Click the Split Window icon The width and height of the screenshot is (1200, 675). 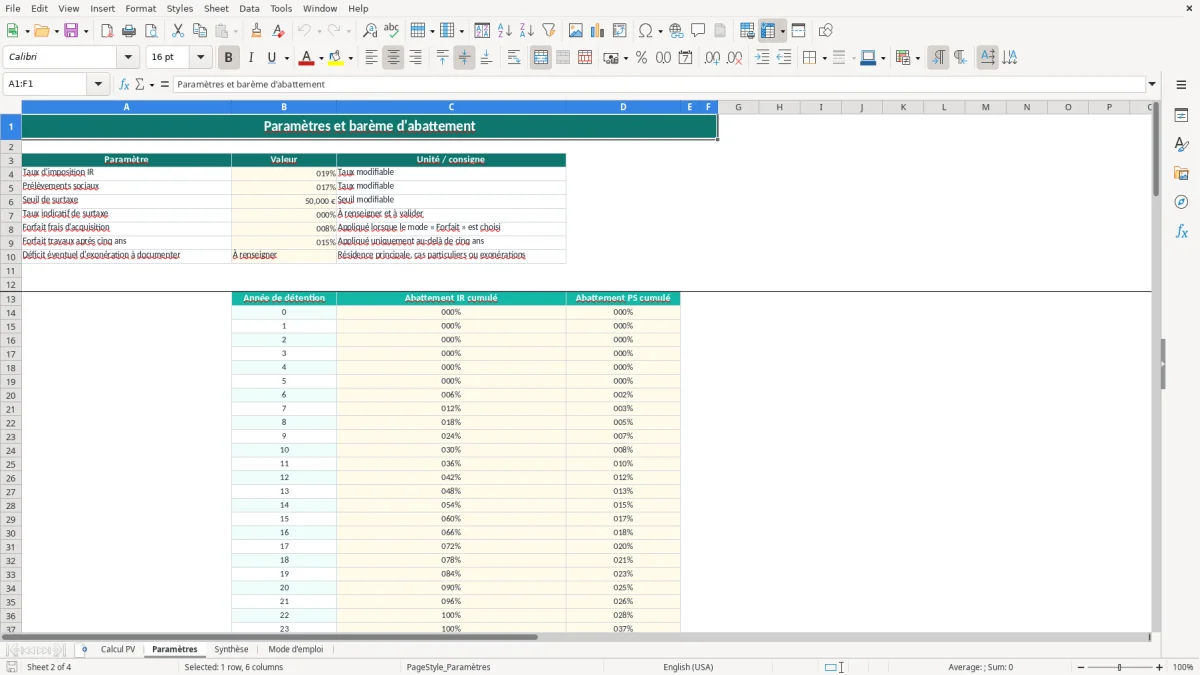click(799, 31)
